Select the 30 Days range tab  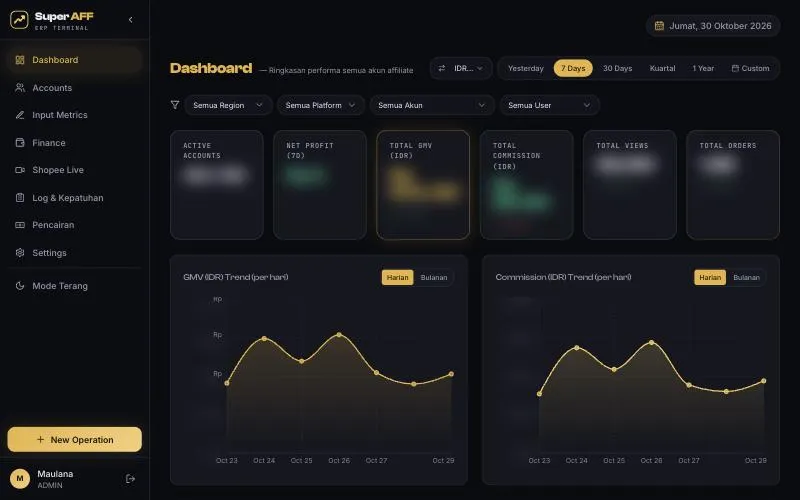(x=617, y=68)
